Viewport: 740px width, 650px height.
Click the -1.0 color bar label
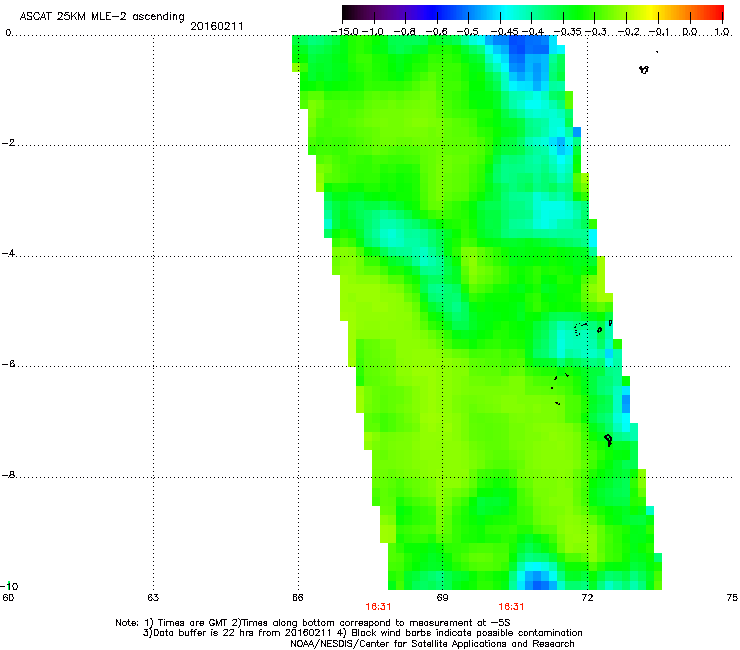pos(373,32)
